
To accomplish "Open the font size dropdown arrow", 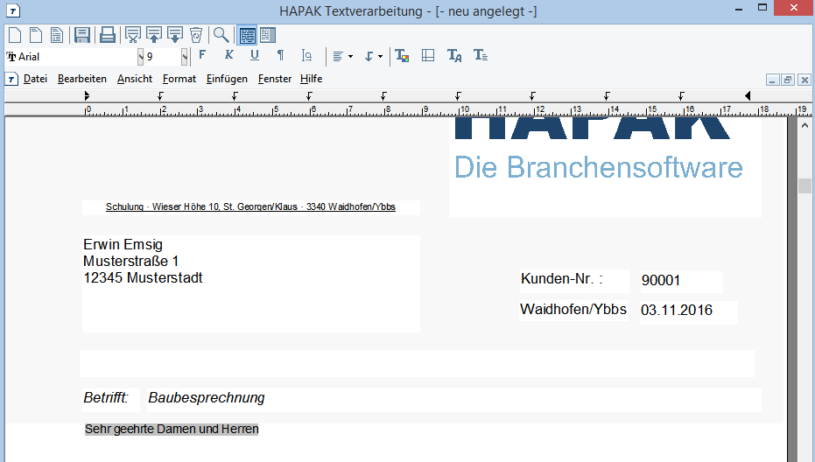I will pos(184,57).
